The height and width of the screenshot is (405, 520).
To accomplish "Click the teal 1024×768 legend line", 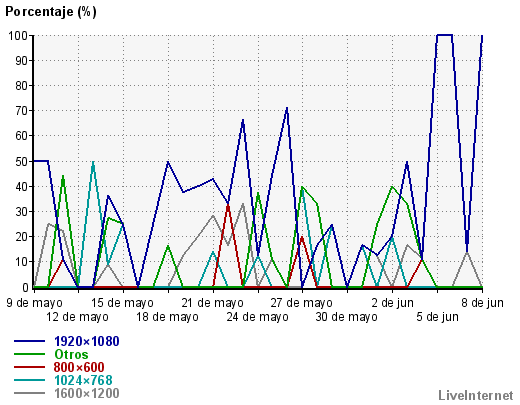I will pos(29,380).
